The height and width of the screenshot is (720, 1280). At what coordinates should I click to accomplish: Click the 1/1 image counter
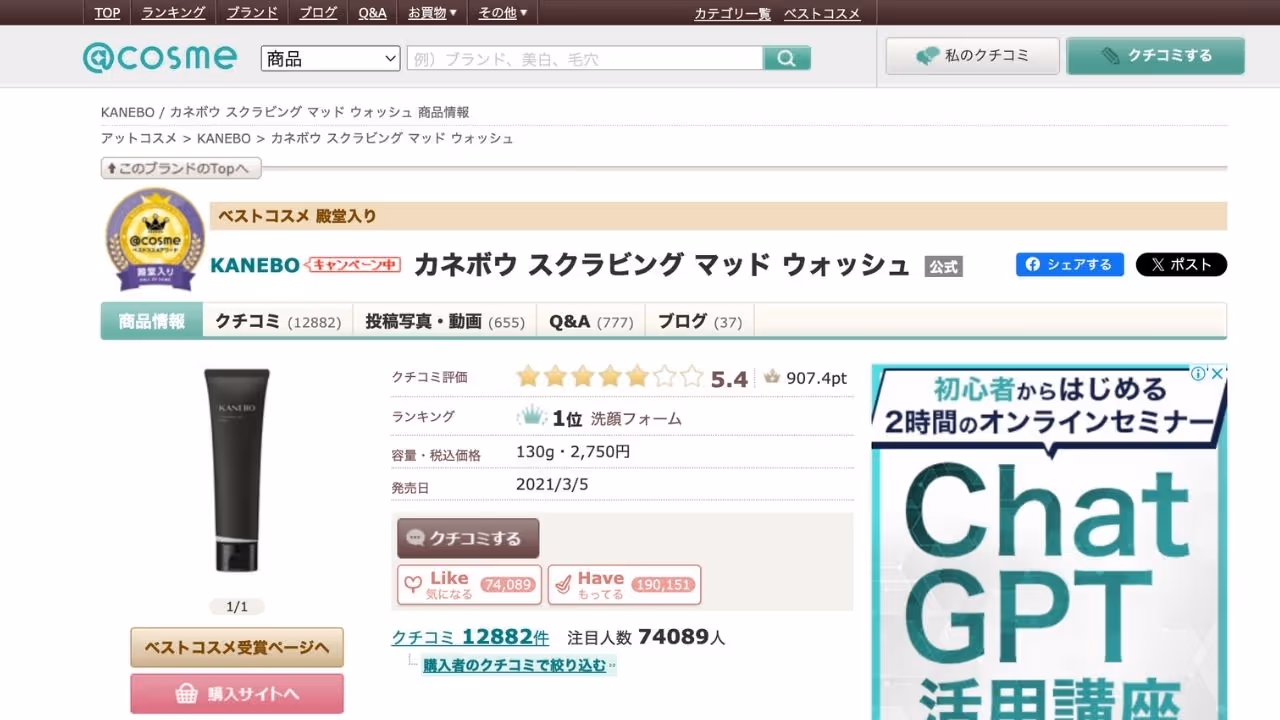[x=237, y=606]
